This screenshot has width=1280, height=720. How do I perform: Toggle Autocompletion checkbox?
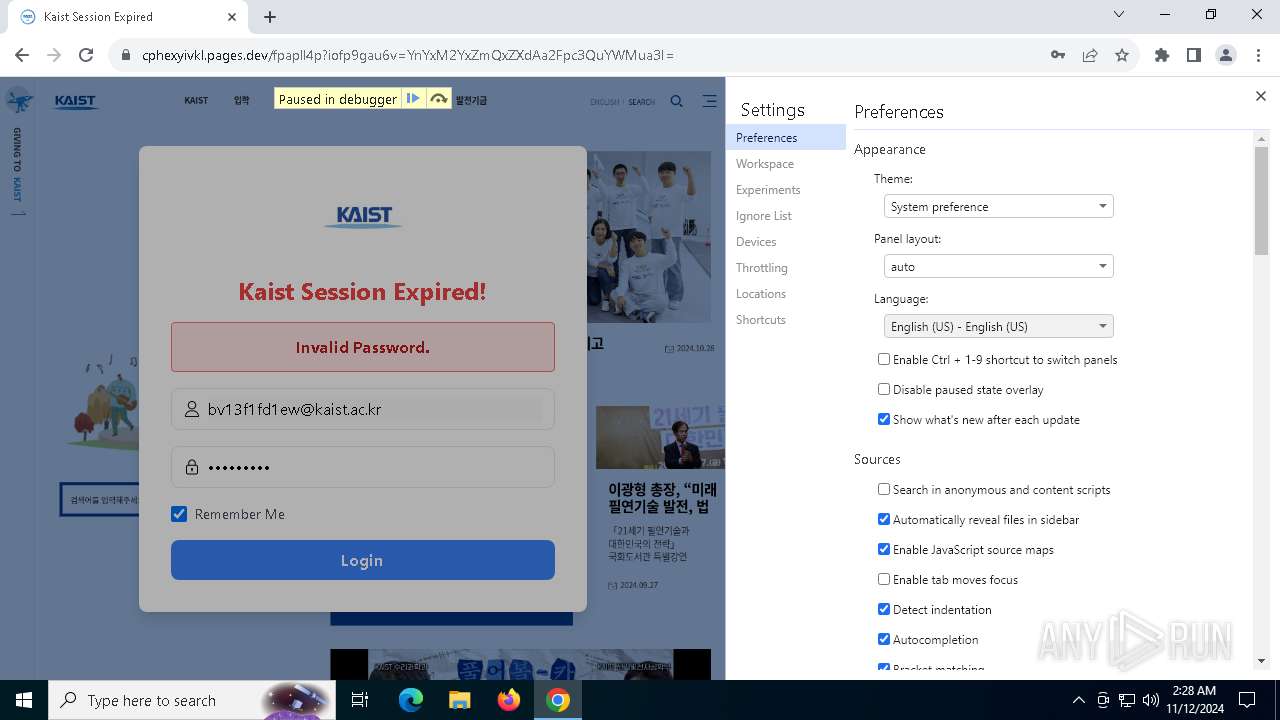click(884, 639)
